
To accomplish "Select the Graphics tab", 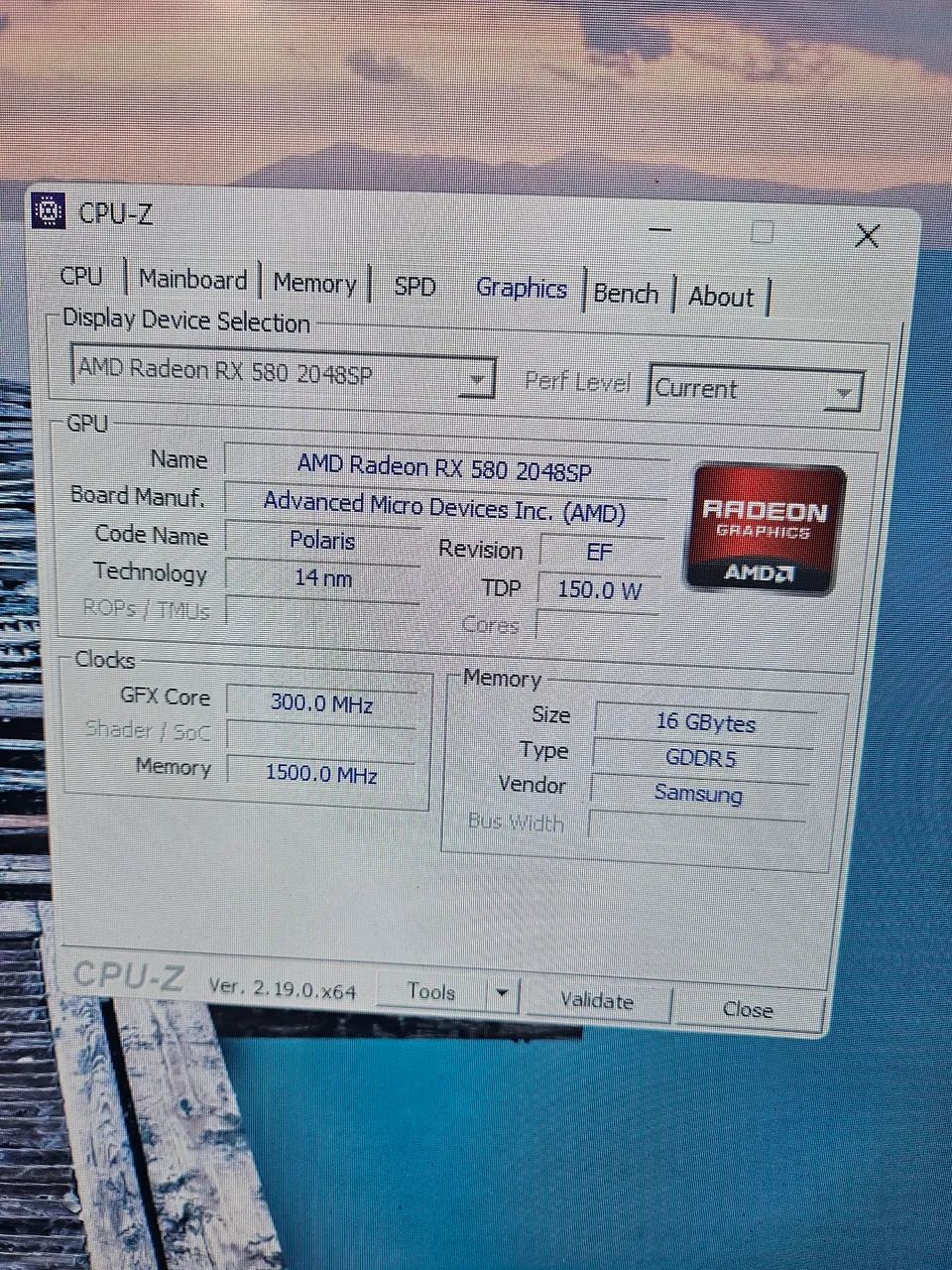I will pyautogui.click(x=521, y=289).
